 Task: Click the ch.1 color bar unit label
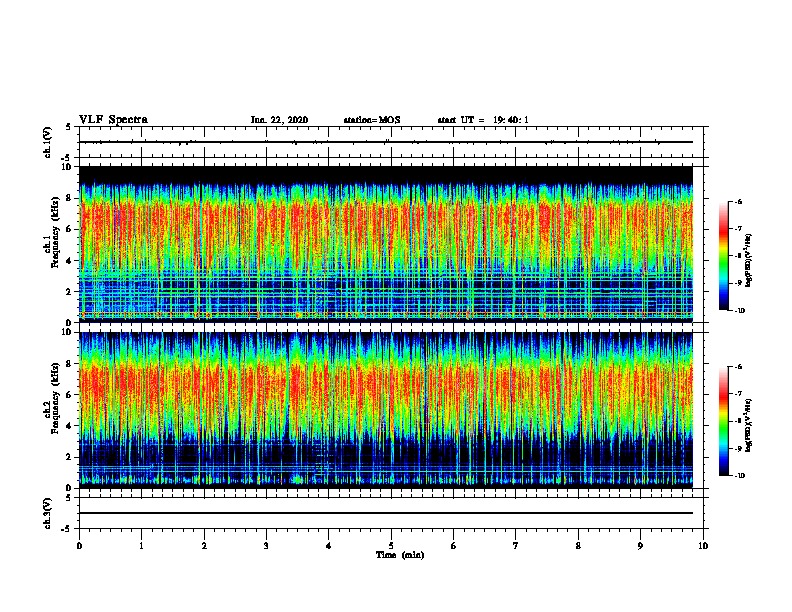point(749,260)
